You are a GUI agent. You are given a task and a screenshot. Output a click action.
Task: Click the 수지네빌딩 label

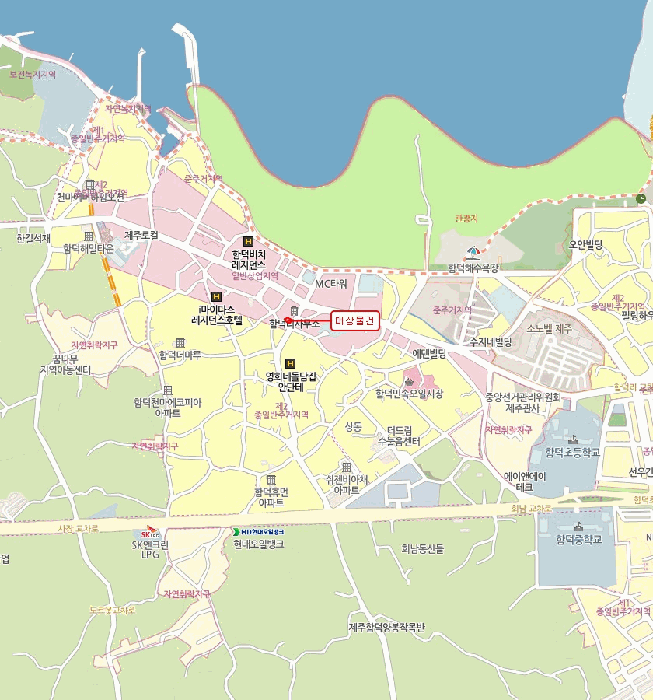pyautogui.click(x=491, y=342)
